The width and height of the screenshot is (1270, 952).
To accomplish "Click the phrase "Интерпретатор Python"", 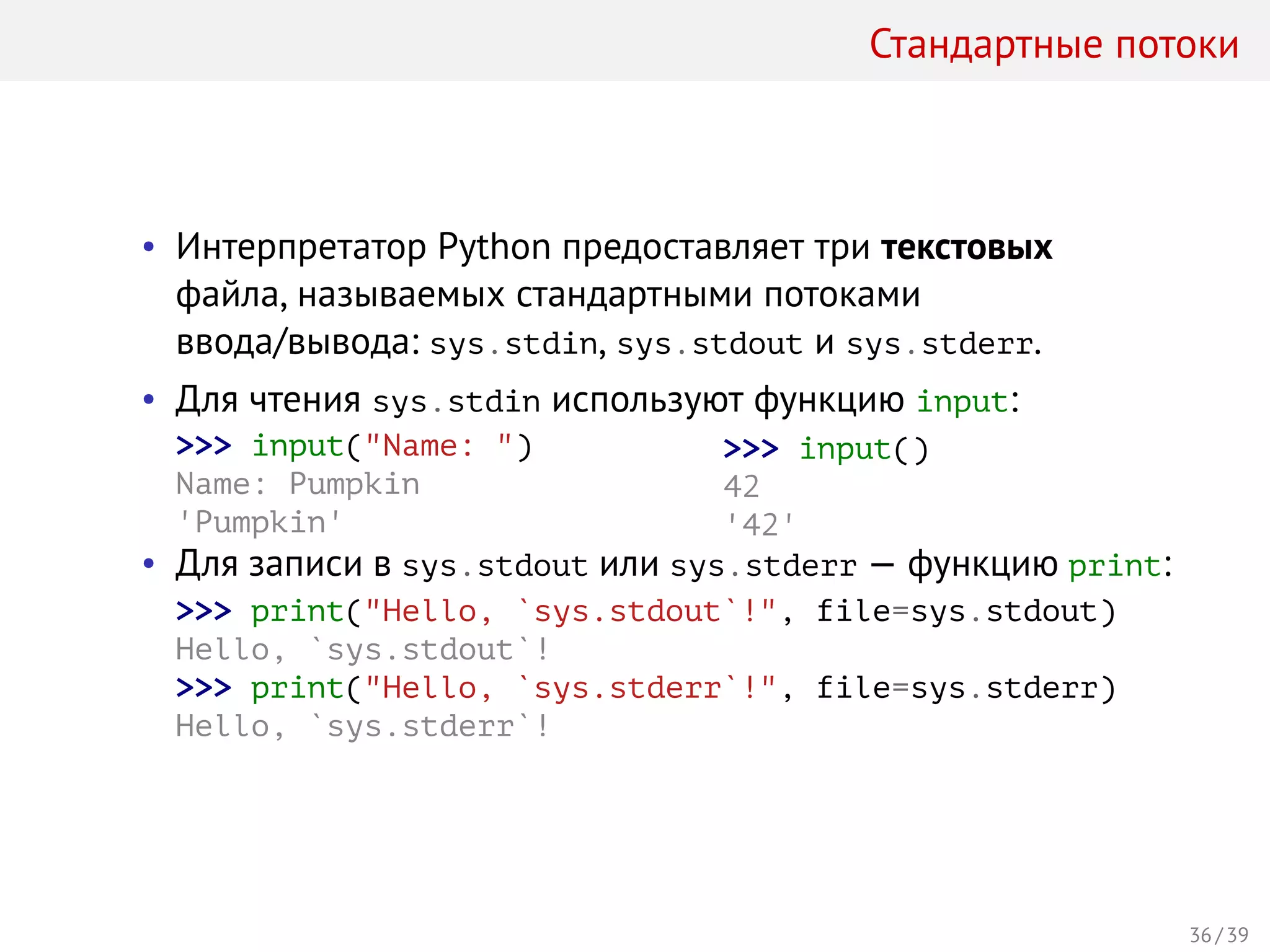I will click(x=363, y=247).
